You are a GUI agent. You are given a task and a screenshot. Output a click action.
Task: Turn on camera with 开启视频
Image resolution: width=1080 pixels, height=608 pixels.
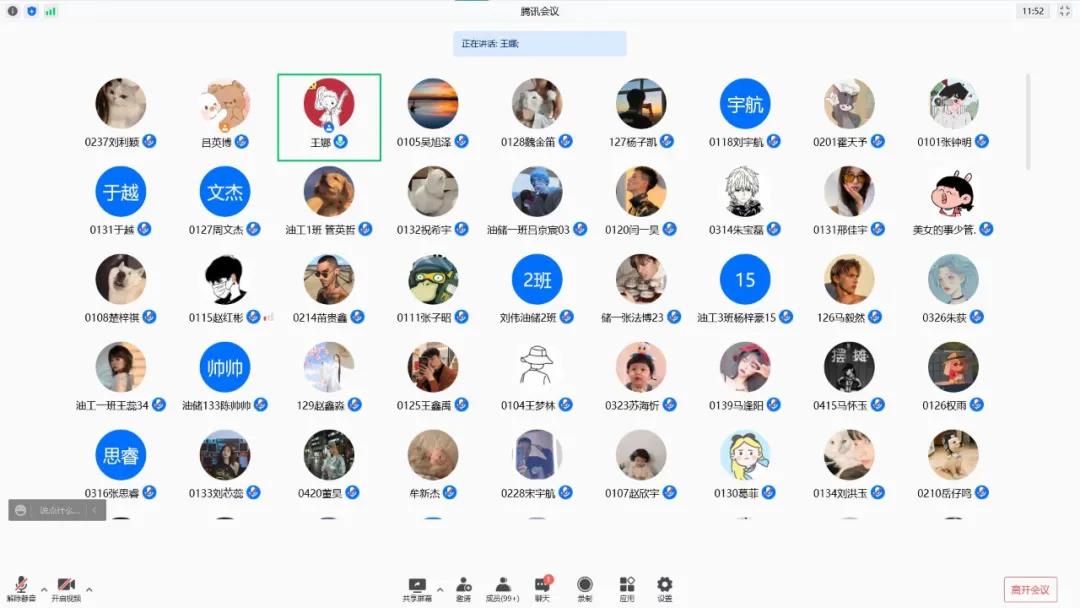pos(66,587)
